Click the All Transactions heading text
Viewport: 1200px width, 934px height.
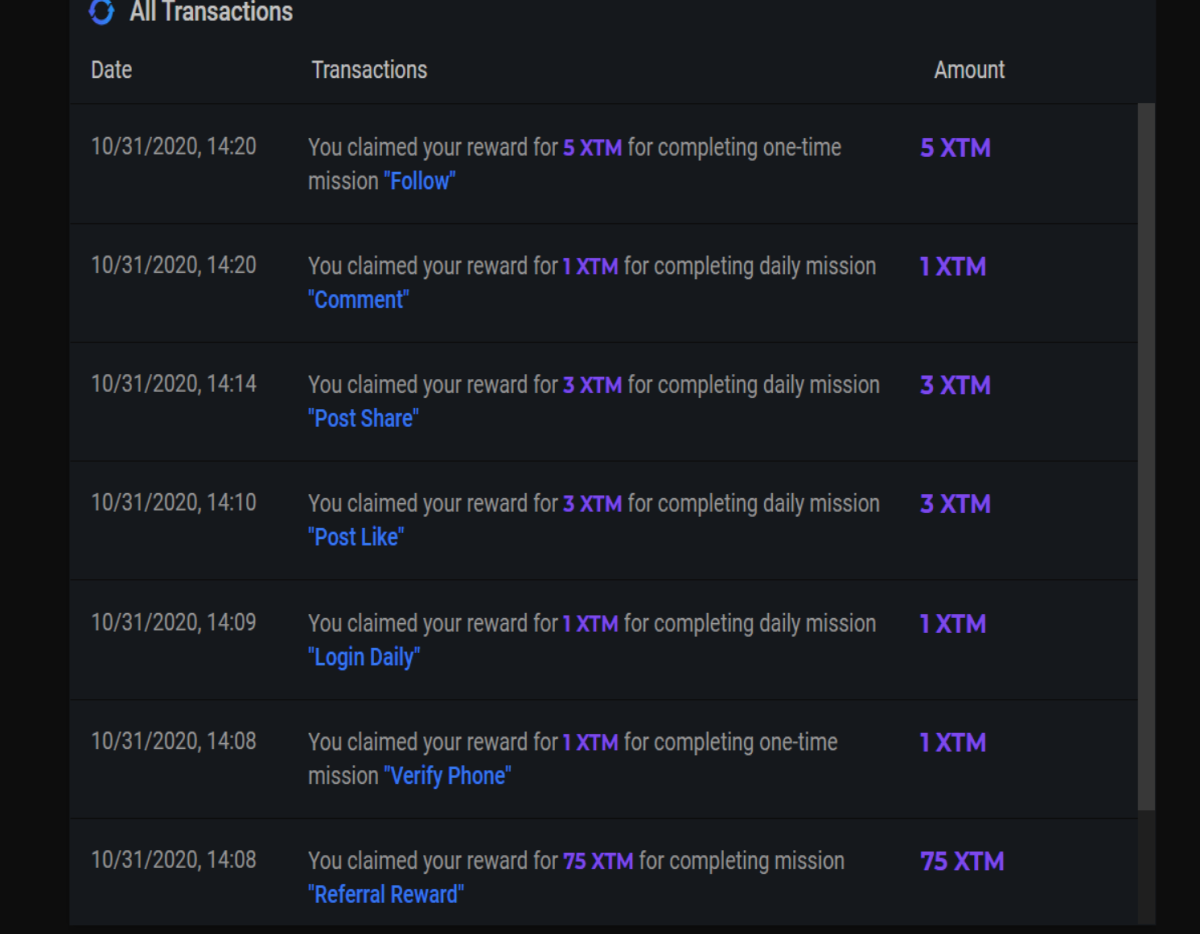[211, 12]
